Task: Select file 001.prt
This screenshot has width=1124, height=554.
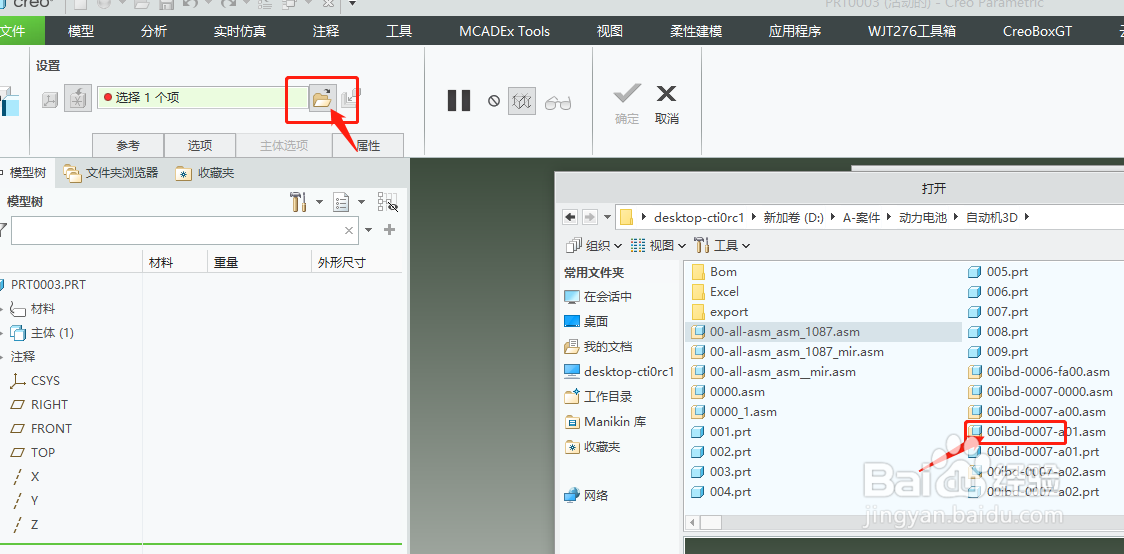Action: point(721,431)
